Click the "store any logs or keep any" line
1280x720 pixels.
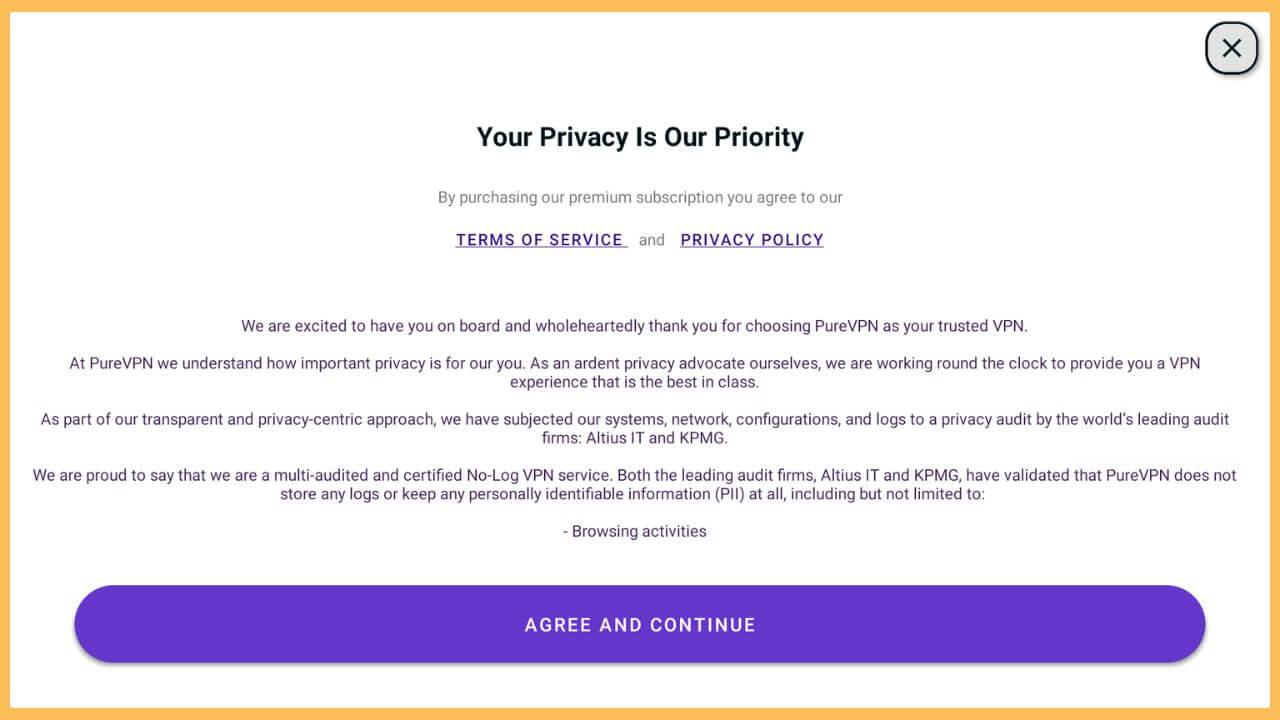pyautogui.click(x=634, y=494)
